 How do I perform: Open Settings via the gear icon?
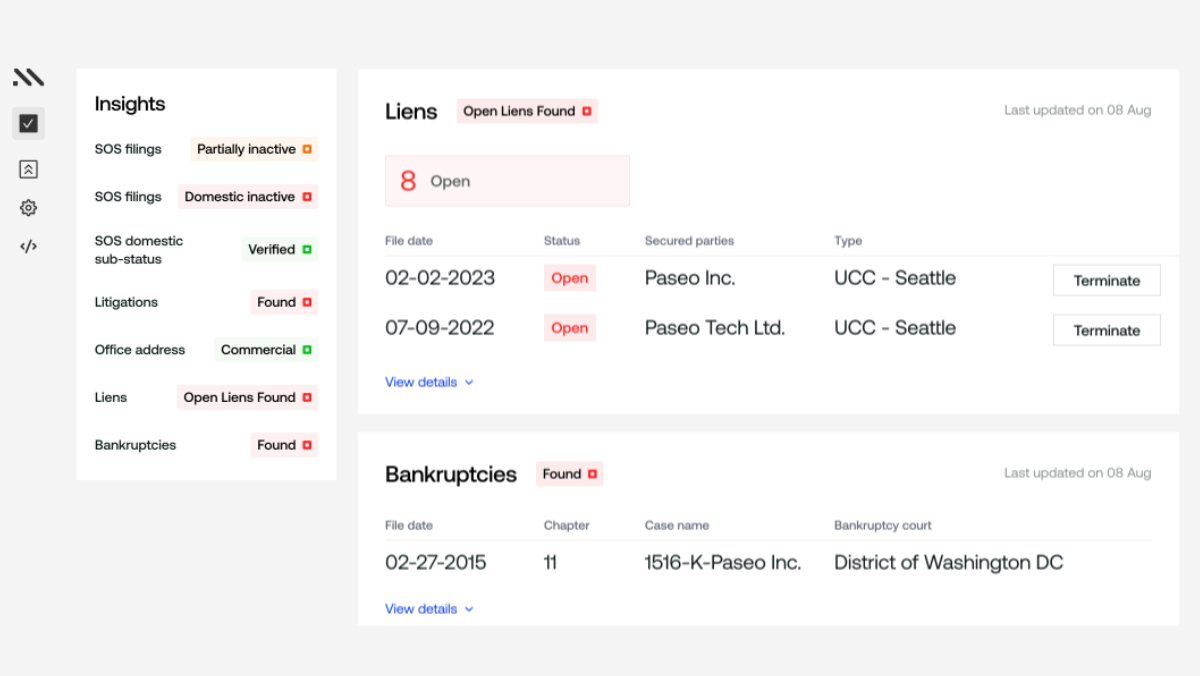(x=28, y=207)
